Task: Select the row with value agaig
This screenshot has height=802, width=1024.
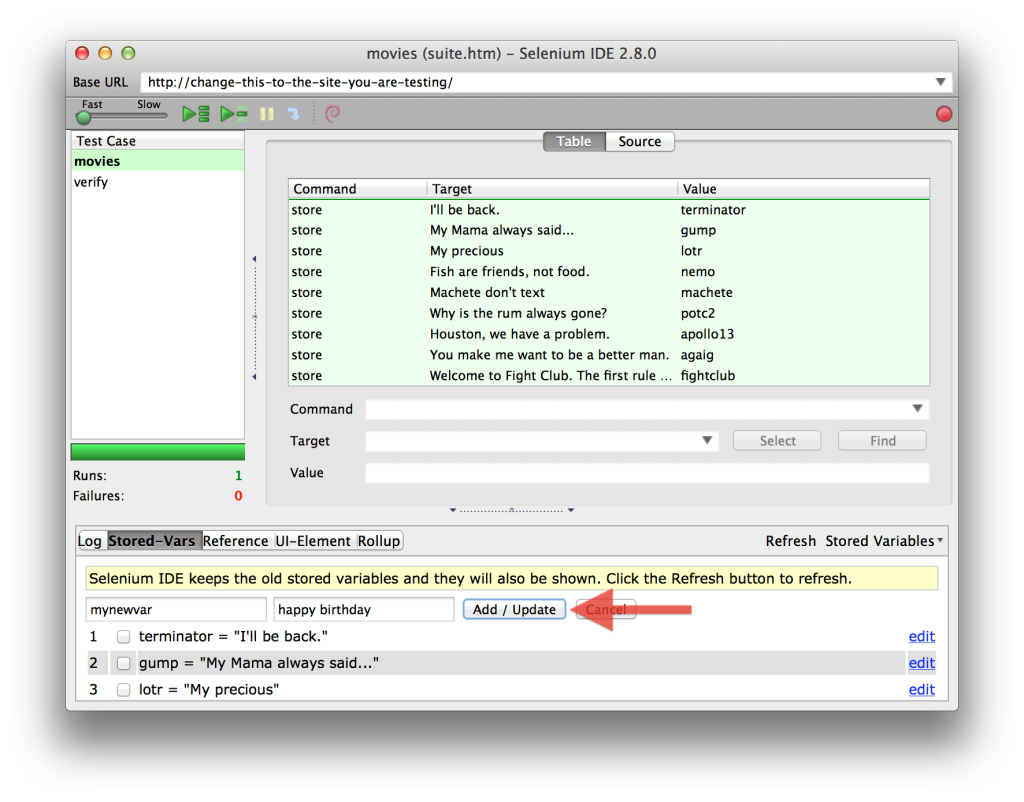Action: coord(609,355)
